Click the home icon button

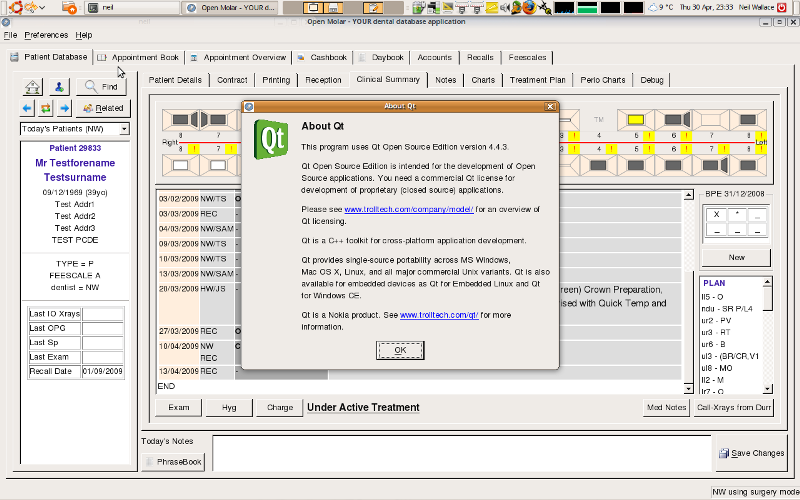[x=32, y=87]
